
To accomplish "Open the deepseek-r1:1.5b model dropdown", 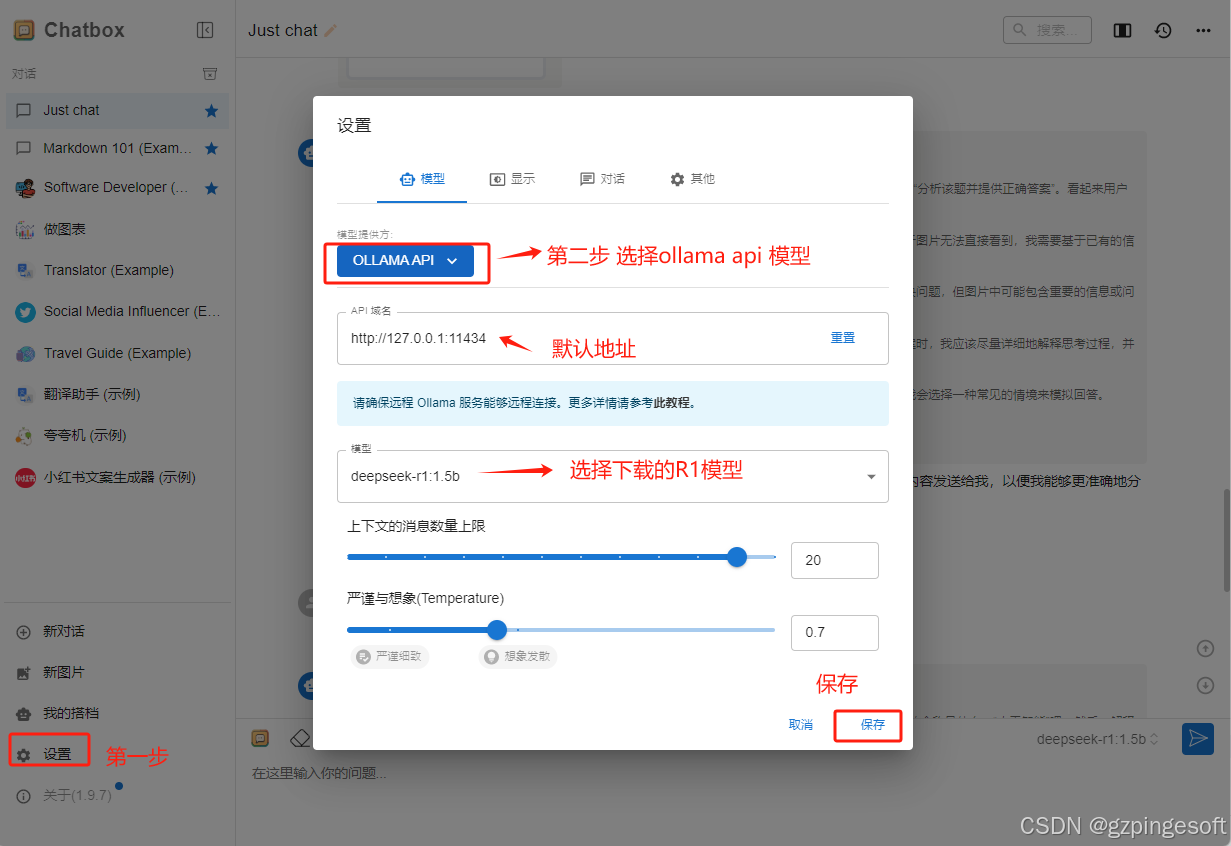I will click(x=613, y=476).
